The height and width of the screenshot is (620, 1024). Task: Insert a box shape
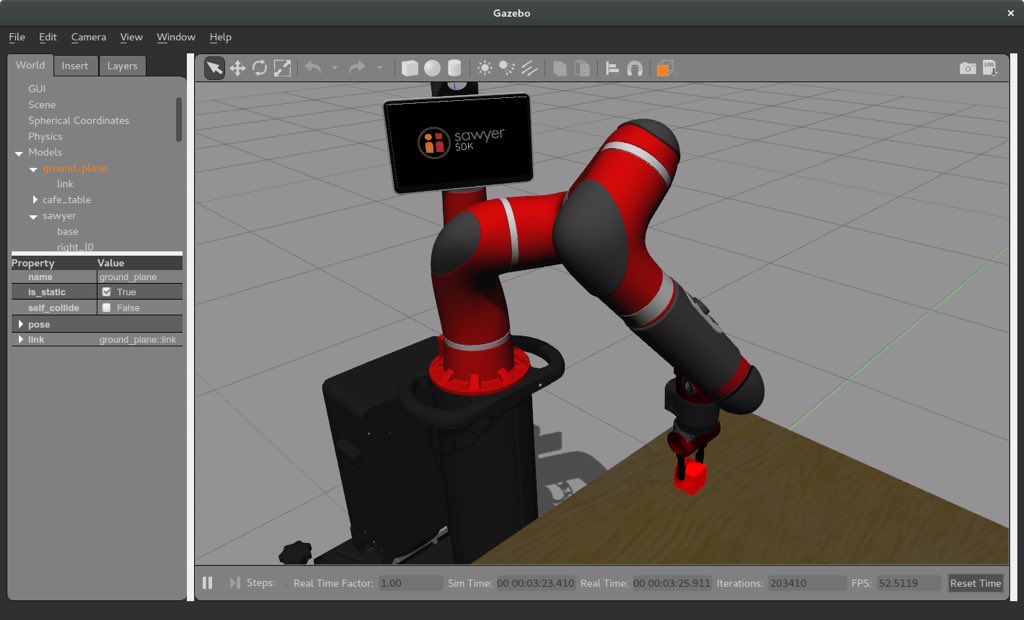point(409,68)
